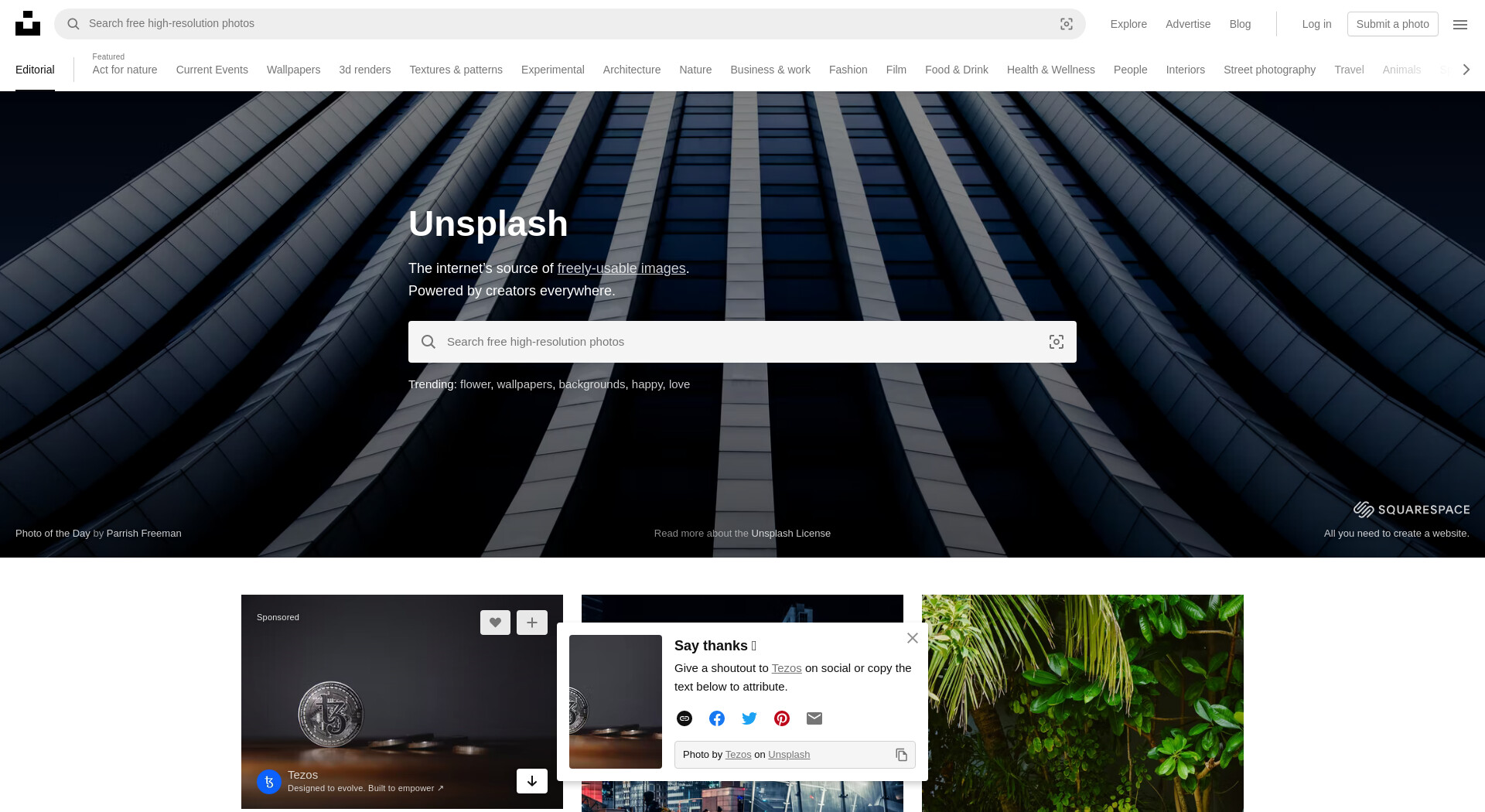Open the Business & work topic
The image size is (1485, 812).
[770, 70]
